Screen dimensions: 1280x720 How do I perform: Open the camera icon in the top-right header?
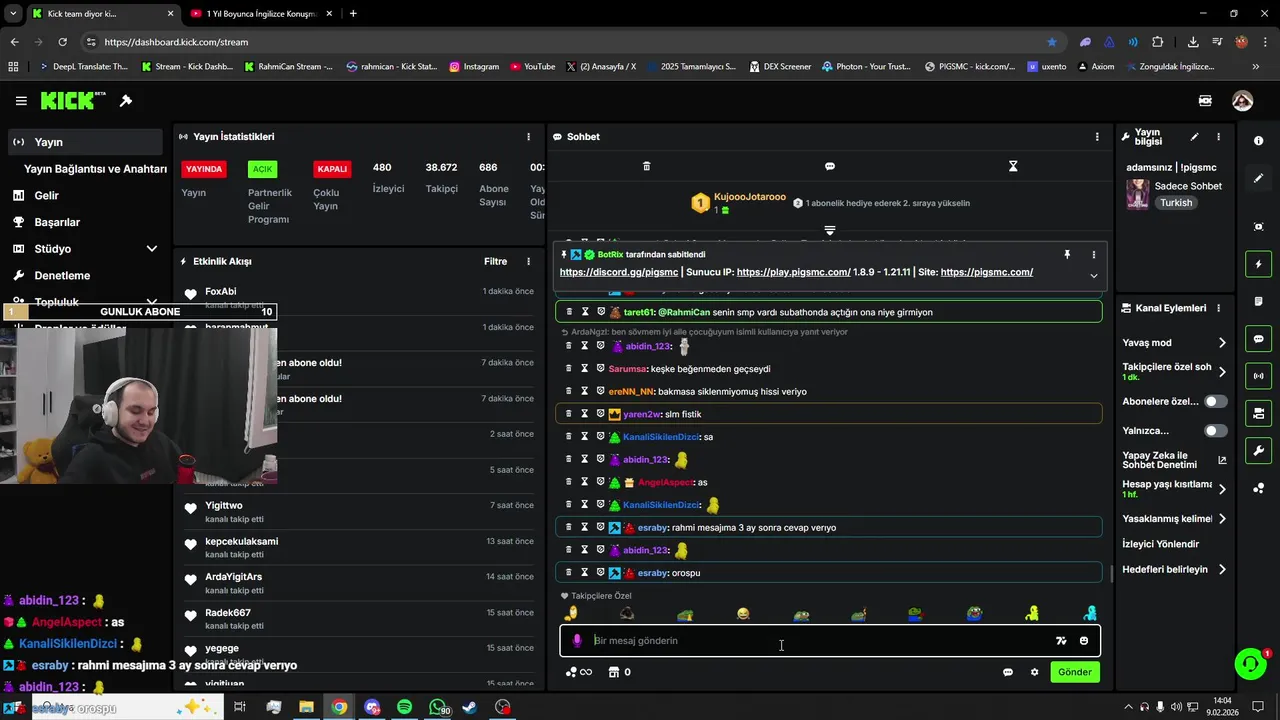tap(1205, 101)
